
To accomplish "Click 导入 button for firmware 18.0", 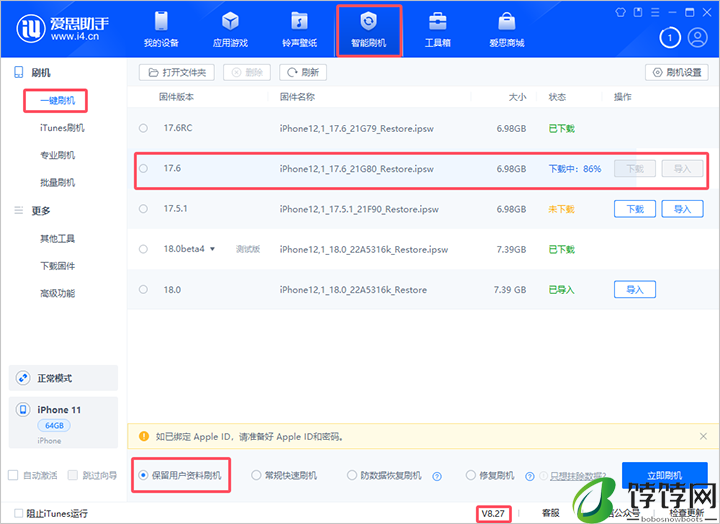I will (x=635, y=289).
